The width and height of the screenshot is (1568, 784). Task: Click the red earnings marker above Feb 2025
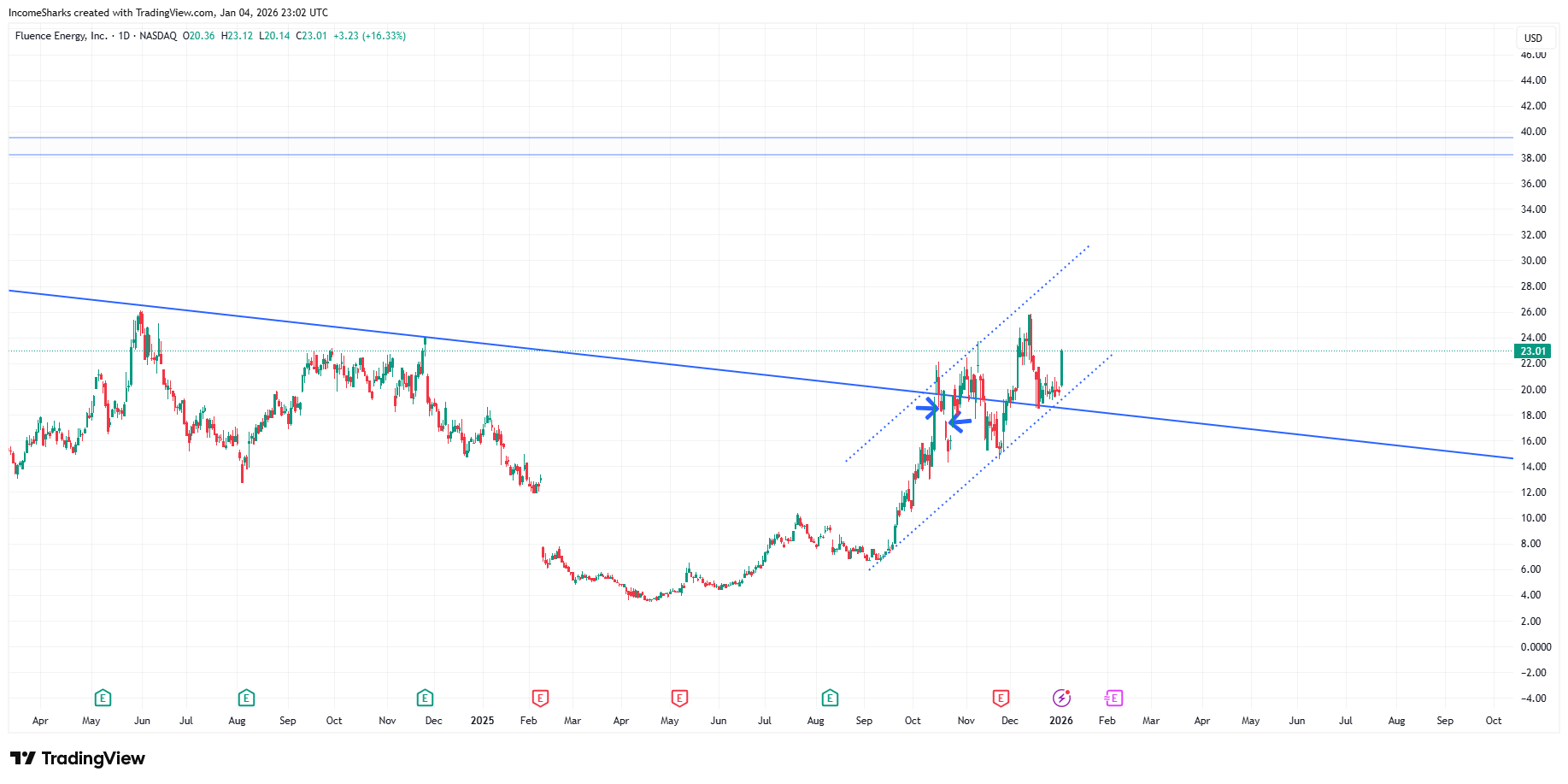[x=539, y=699]
